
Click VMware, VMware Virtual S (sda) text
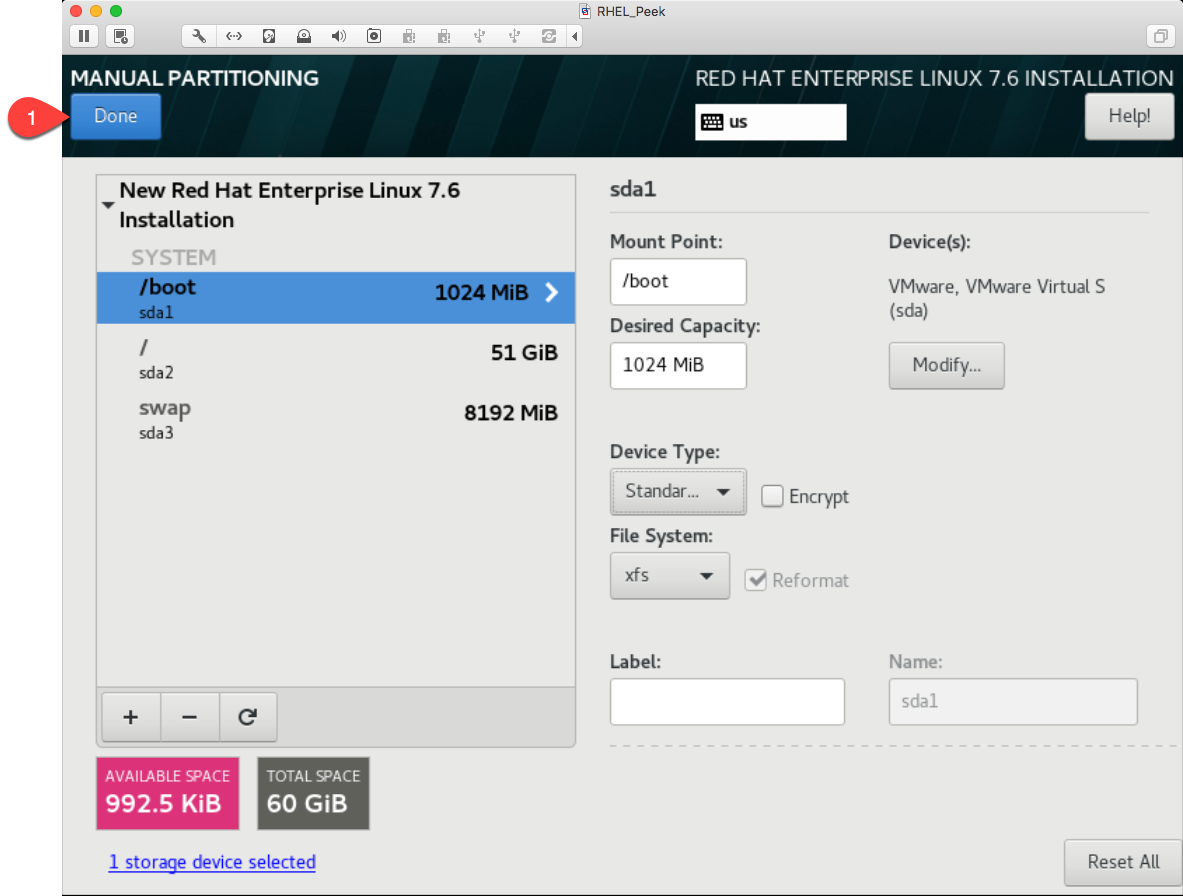tap(996, 299)
